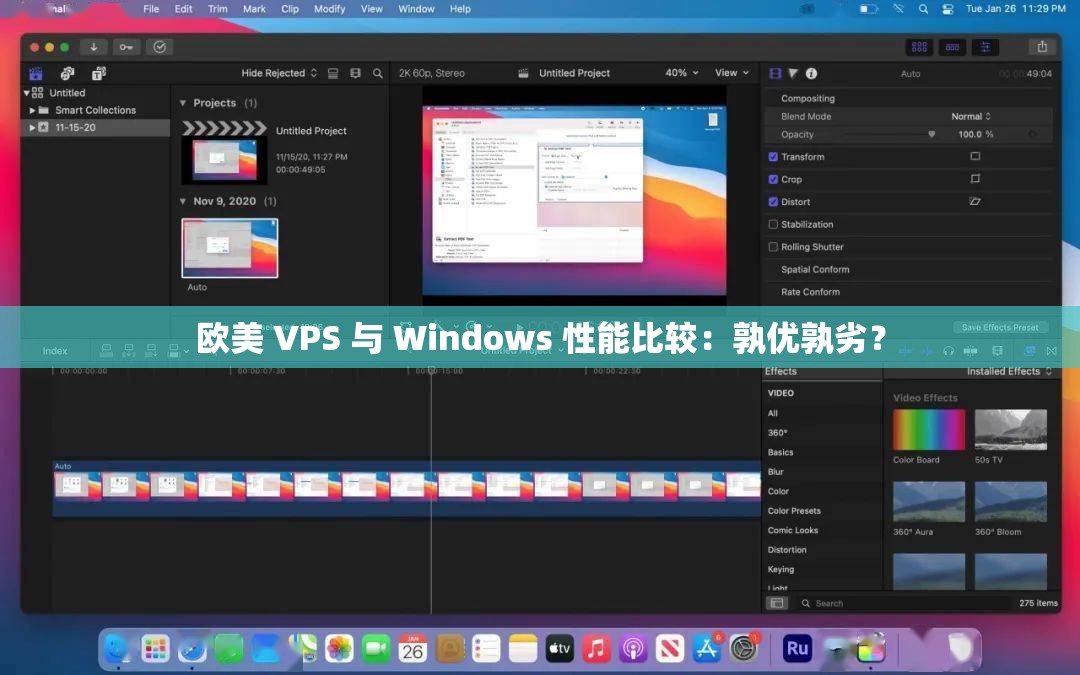Click the Import Media arrow button
The image size is (1080, 675).
94,47
